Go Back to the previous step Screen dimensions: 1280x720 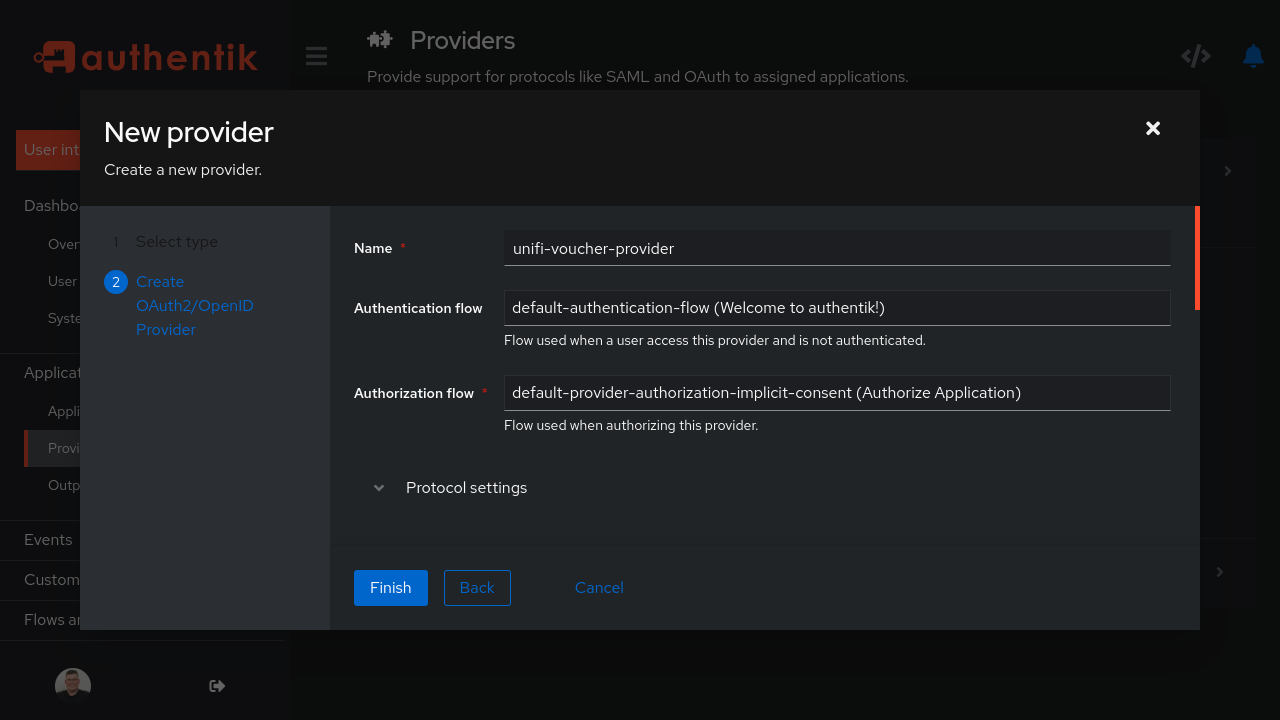point(477,588)
